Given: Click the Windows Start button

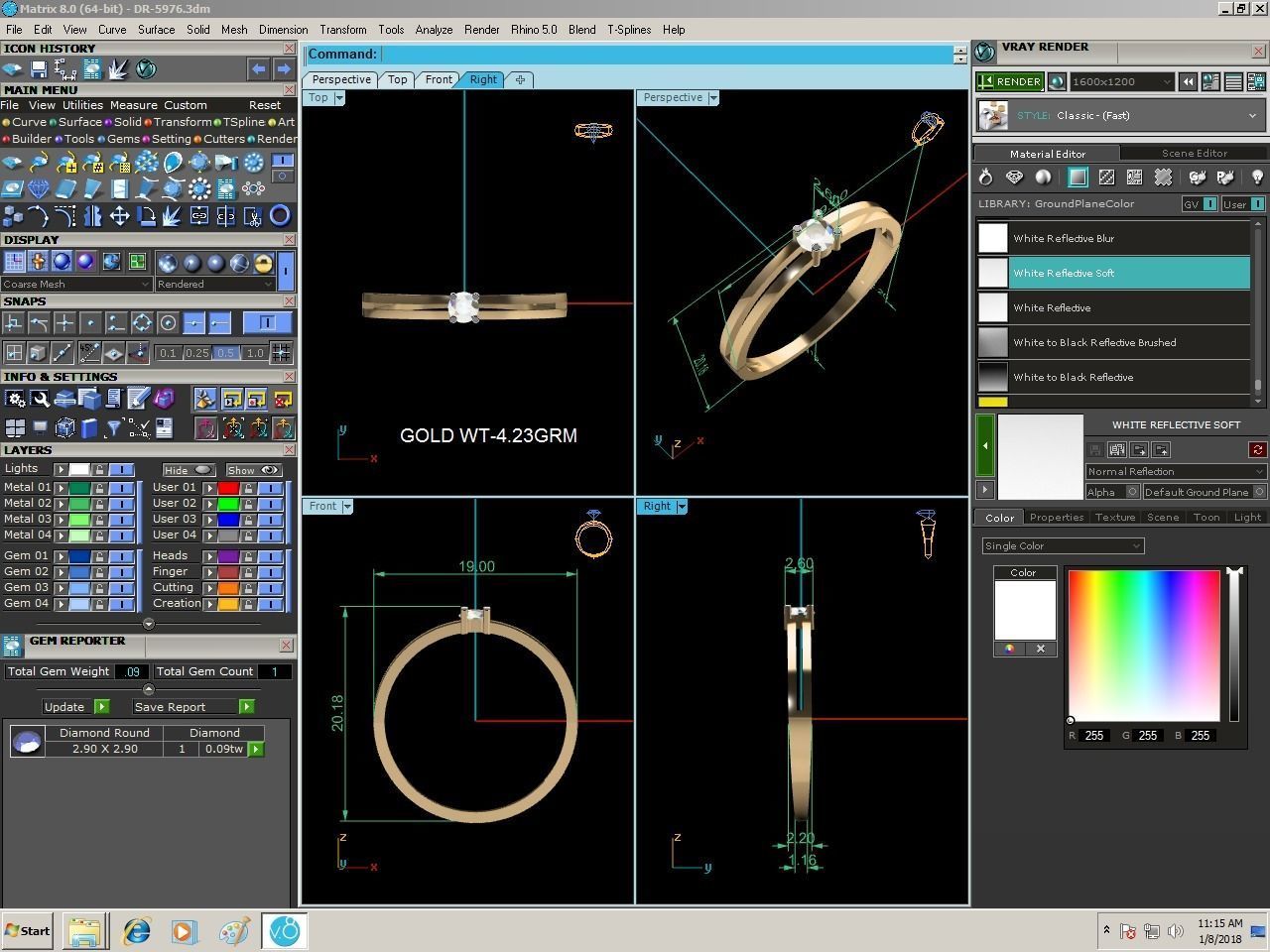Looking at the screenshot, I should tap(28, 931).
